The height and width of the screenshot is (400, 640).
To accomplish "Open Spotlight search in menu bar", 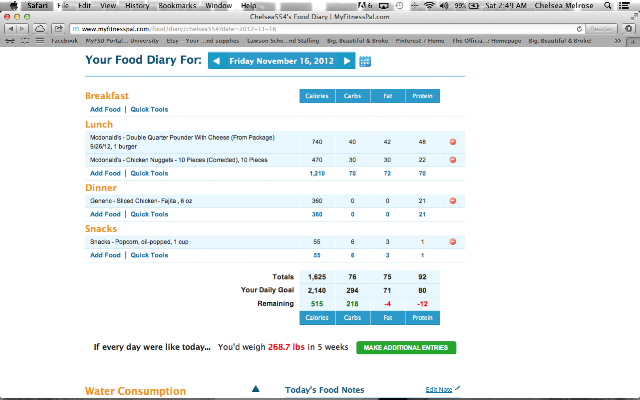I will pyautogui.click(x=607, y=6).
